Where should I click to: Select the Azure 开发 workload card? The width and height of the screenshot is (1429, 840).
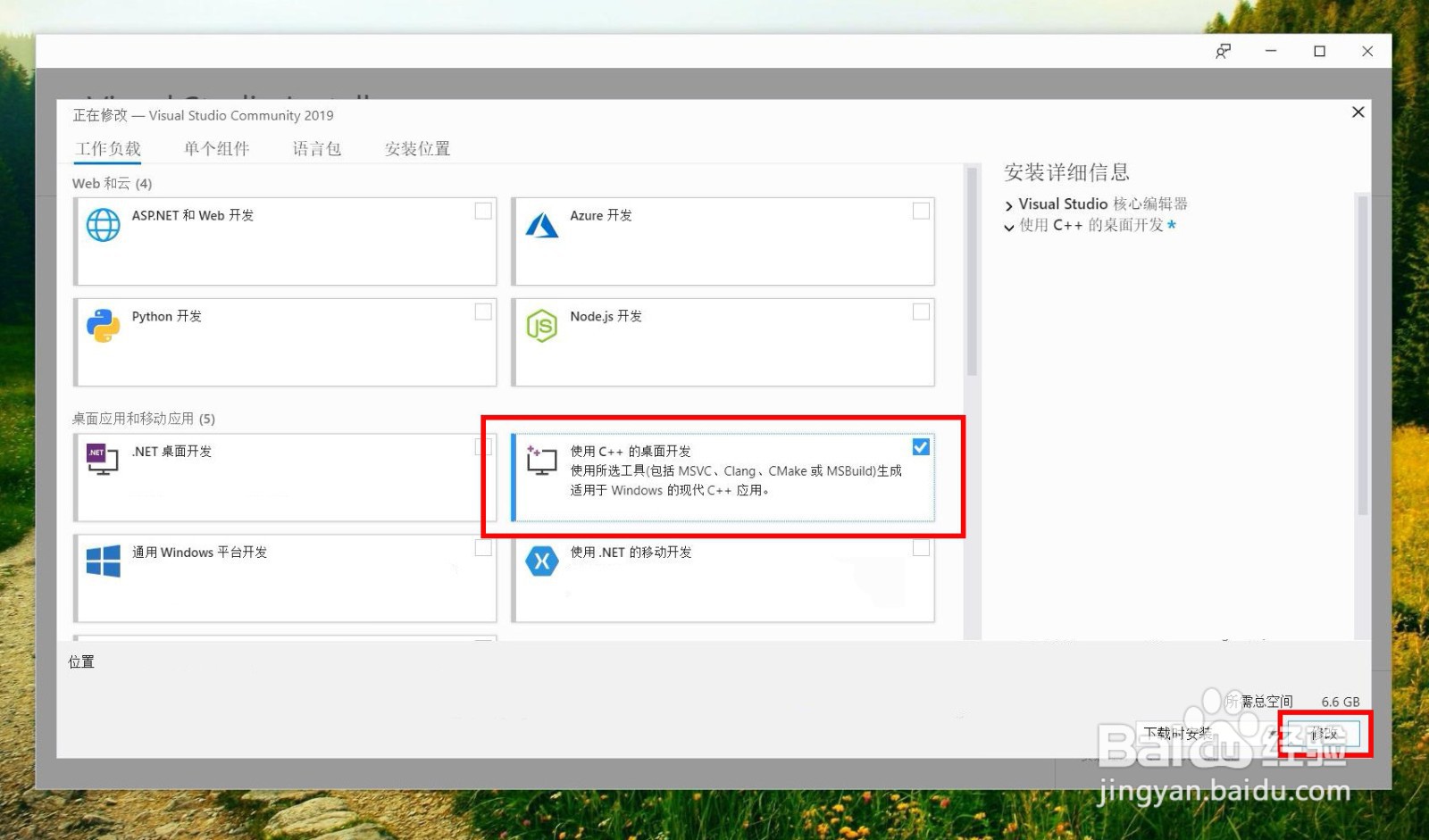pos(723,241)
